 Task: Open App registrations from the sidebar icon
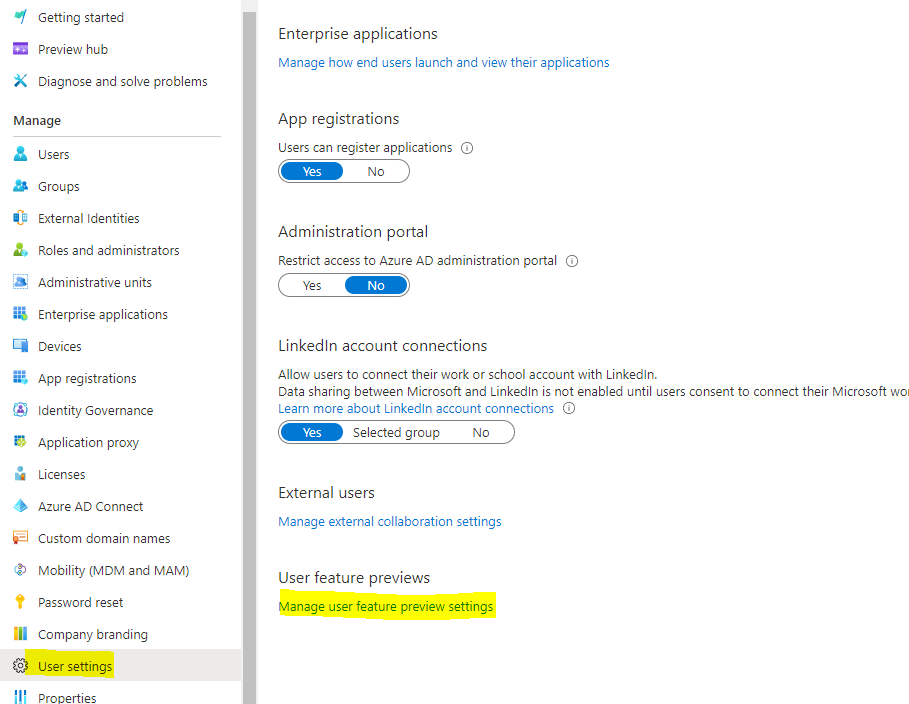tap(20, 378)
